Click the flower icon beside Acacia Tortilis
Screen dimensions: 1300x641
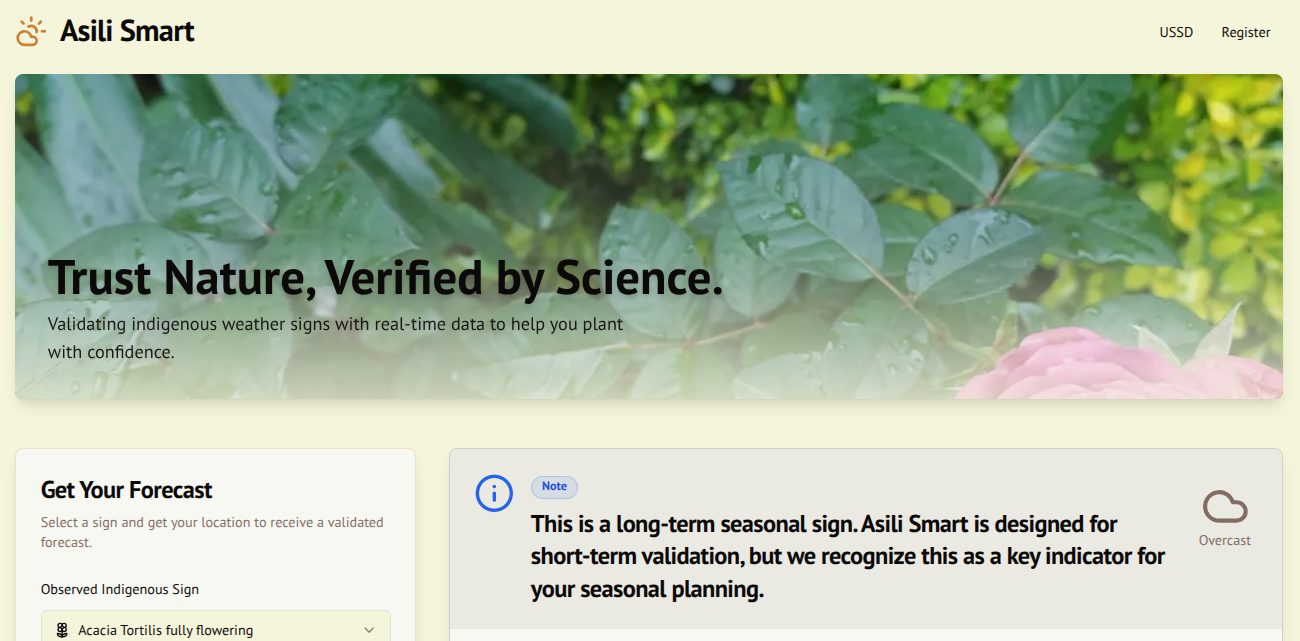click(62, 630)
